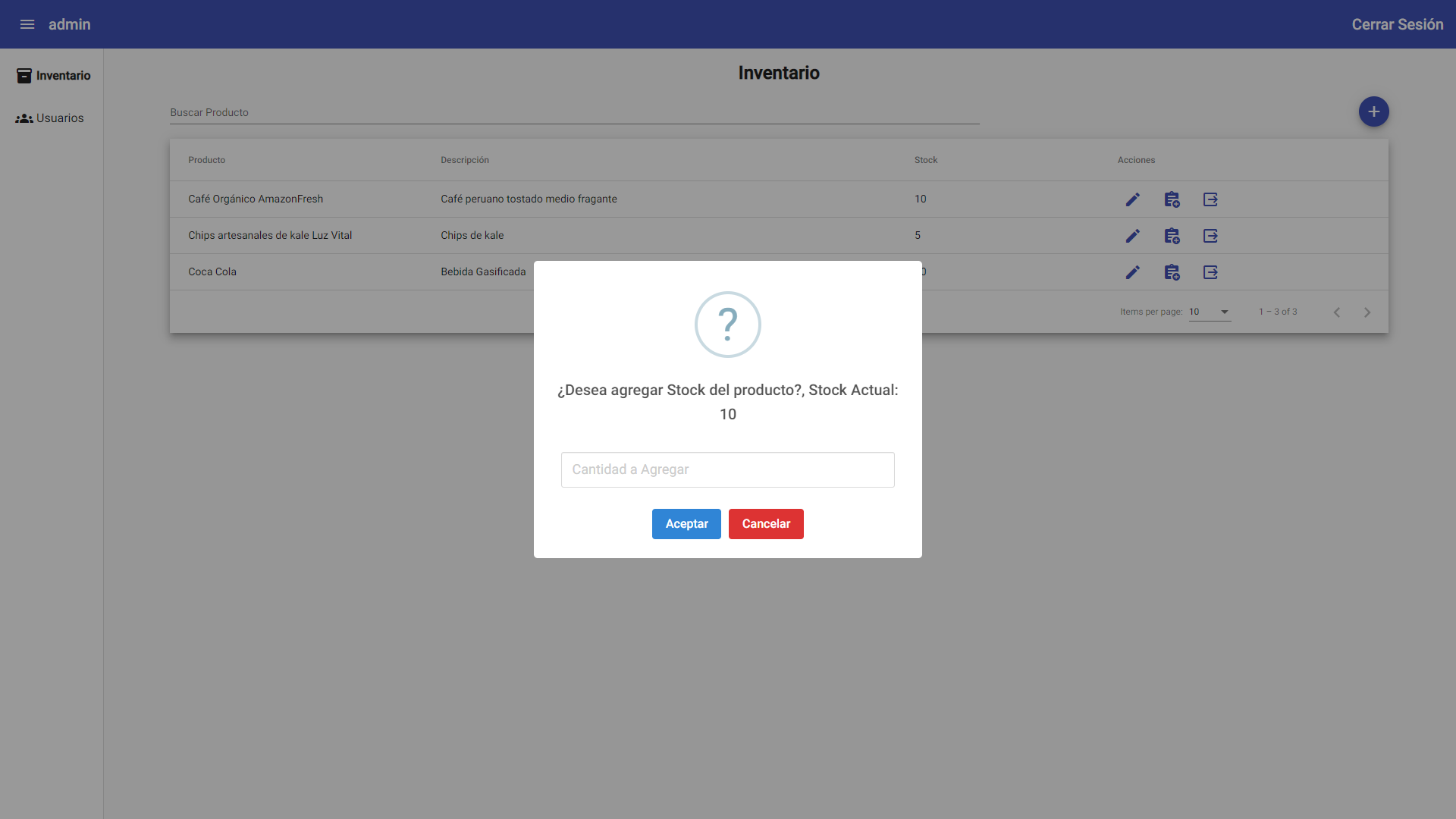Click the question mark circle in the dialog

pyautogui.click(x=727, y=325)
